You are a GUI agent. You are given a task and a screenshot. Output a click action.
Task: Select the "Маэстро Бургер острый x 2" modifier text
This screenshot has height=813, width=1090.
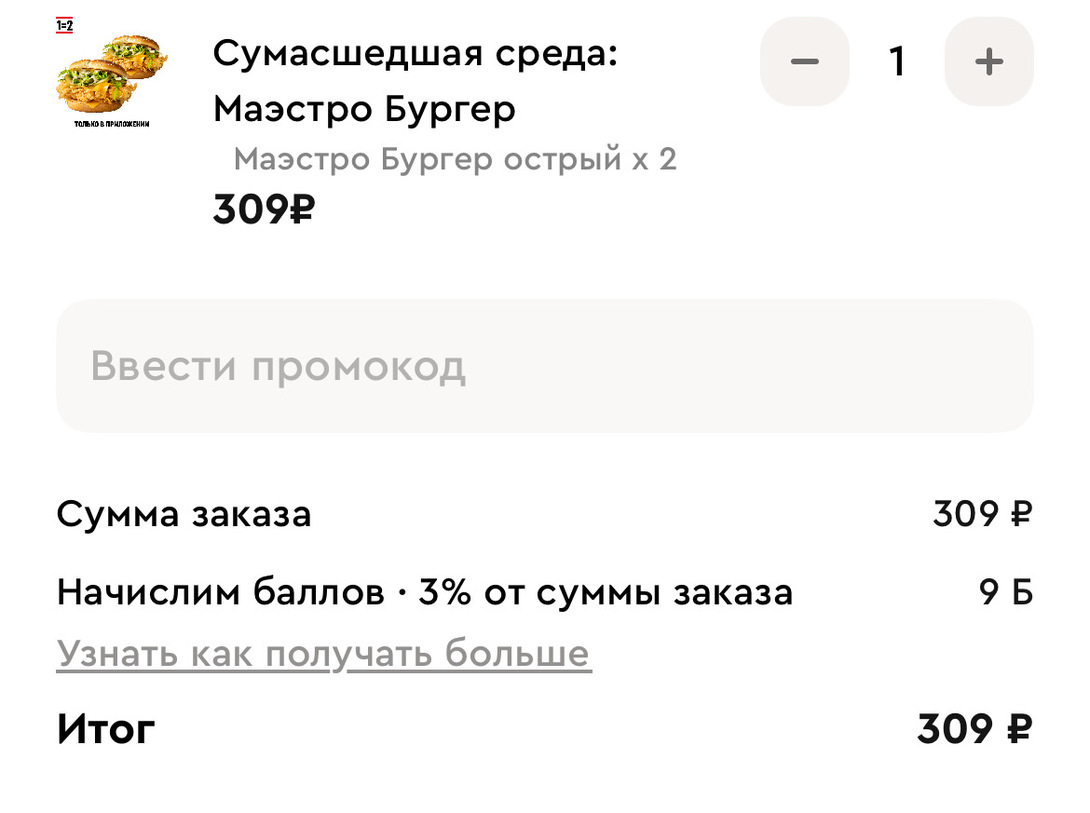455,159
